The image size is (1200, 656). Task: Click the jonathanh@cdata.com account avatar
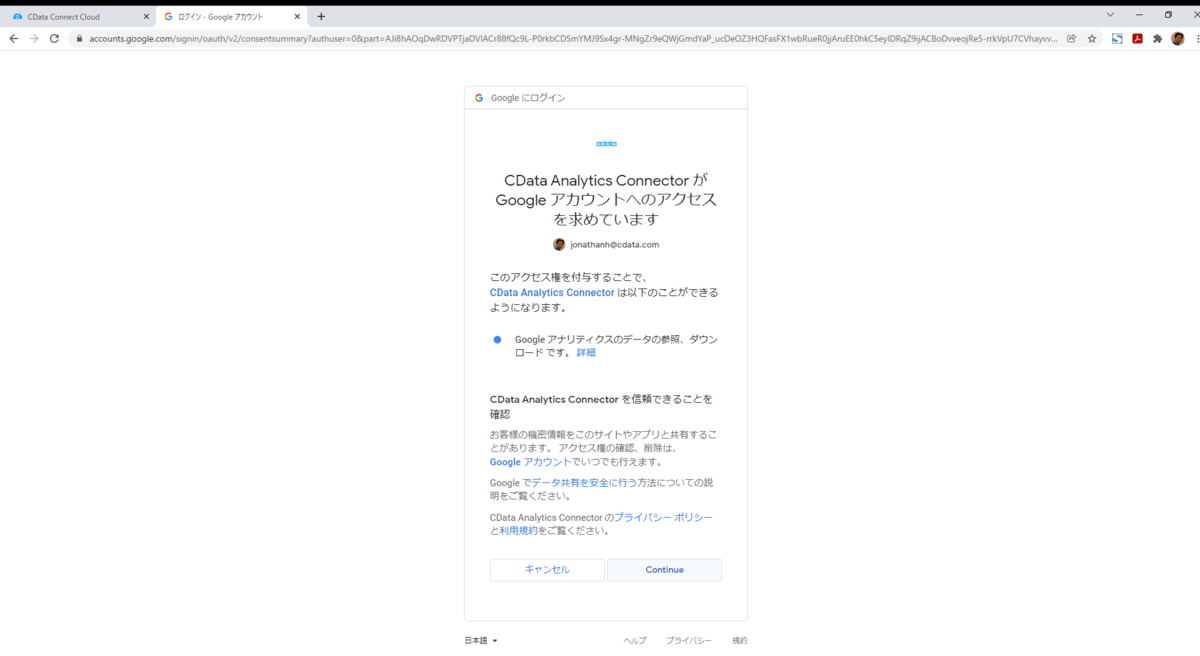tap(559, 244)
